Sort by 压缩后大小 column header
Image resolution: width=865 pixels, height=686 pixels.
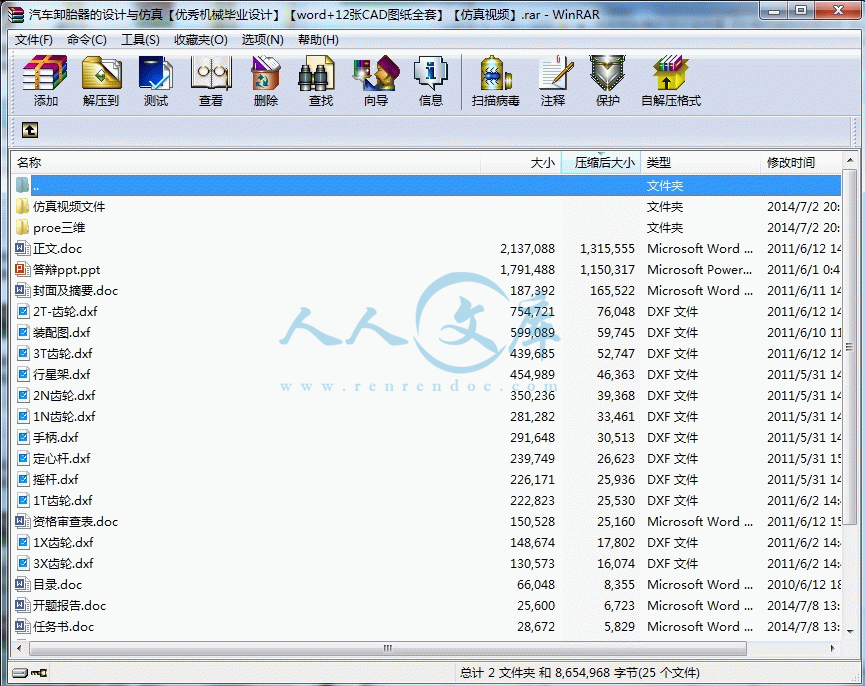coord(601,163)
